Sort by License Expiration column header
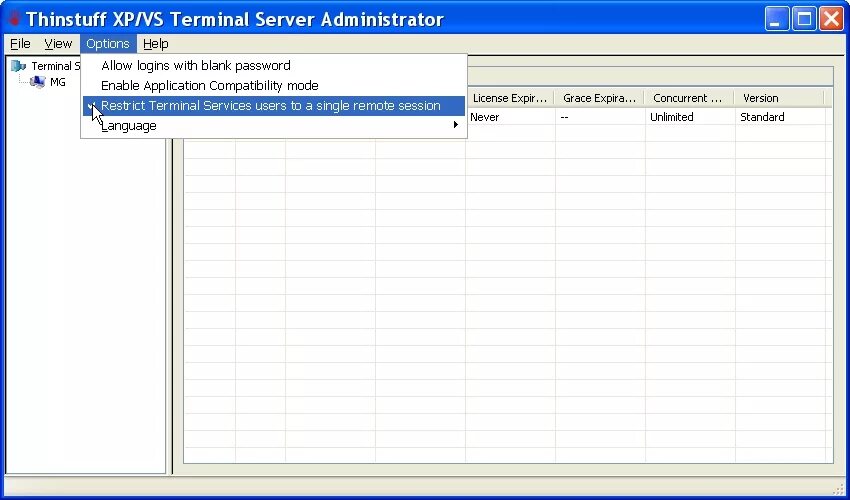Image resolution: width=850 pixels, height=500 pixels. (509, 98)
